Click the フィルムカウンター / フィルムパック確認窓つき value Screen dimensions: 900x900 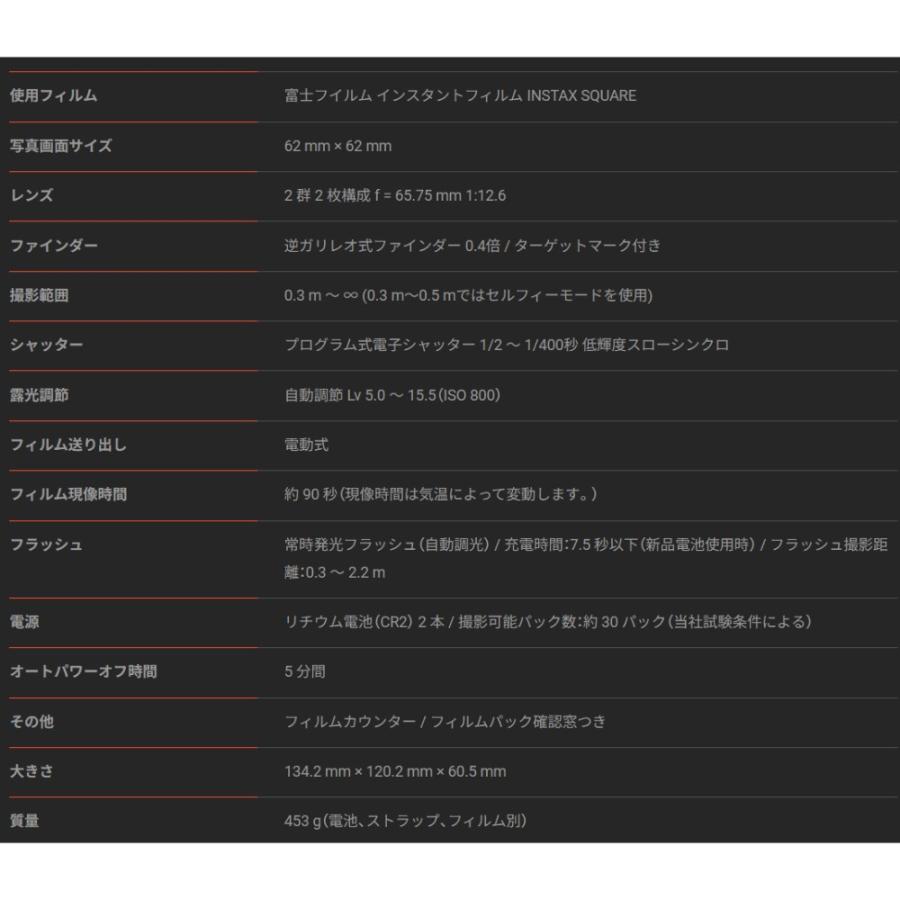point(445,722)
